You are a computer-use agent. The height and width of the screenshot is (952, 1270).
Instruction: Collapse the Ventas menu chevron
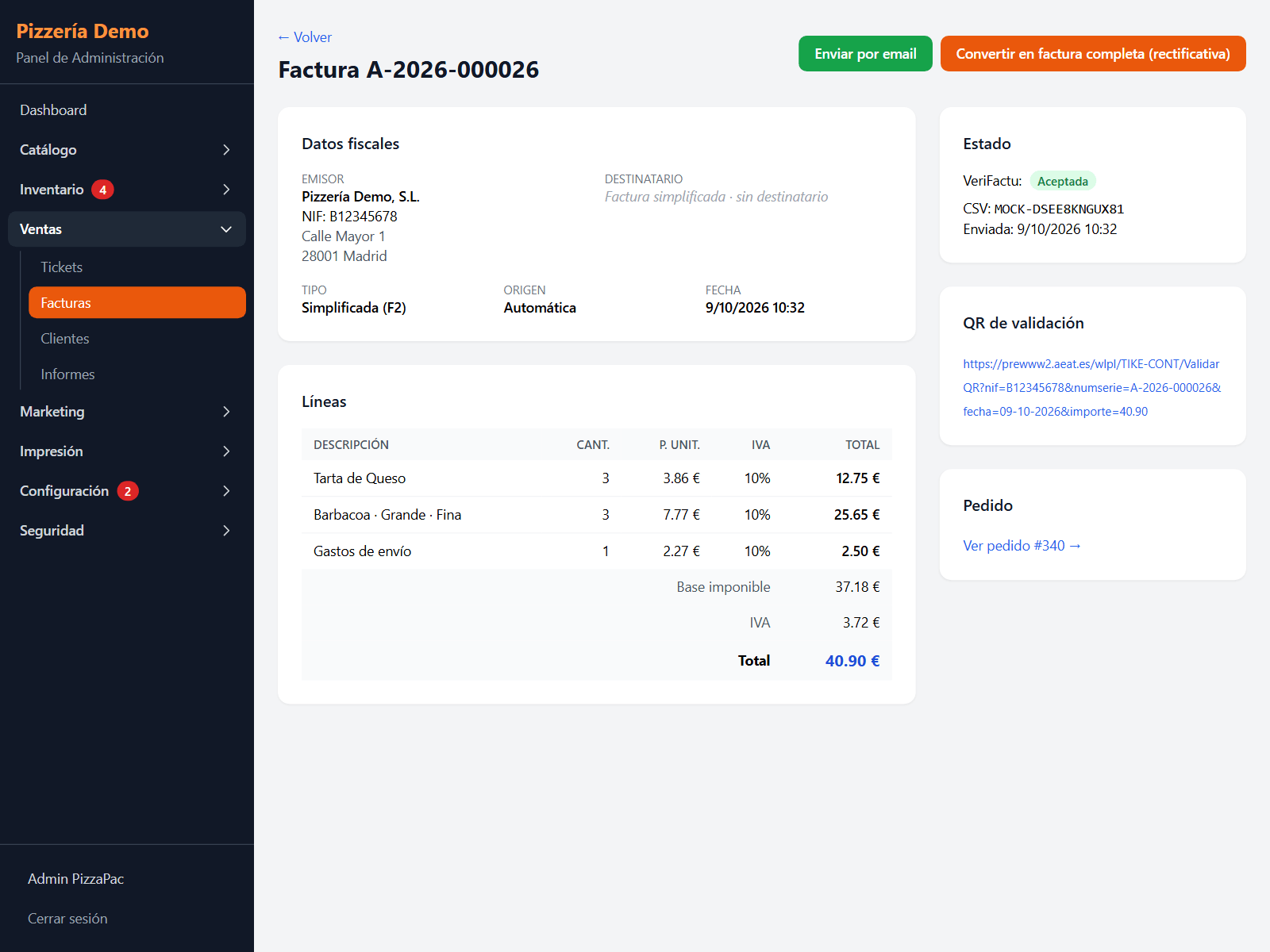226,229
